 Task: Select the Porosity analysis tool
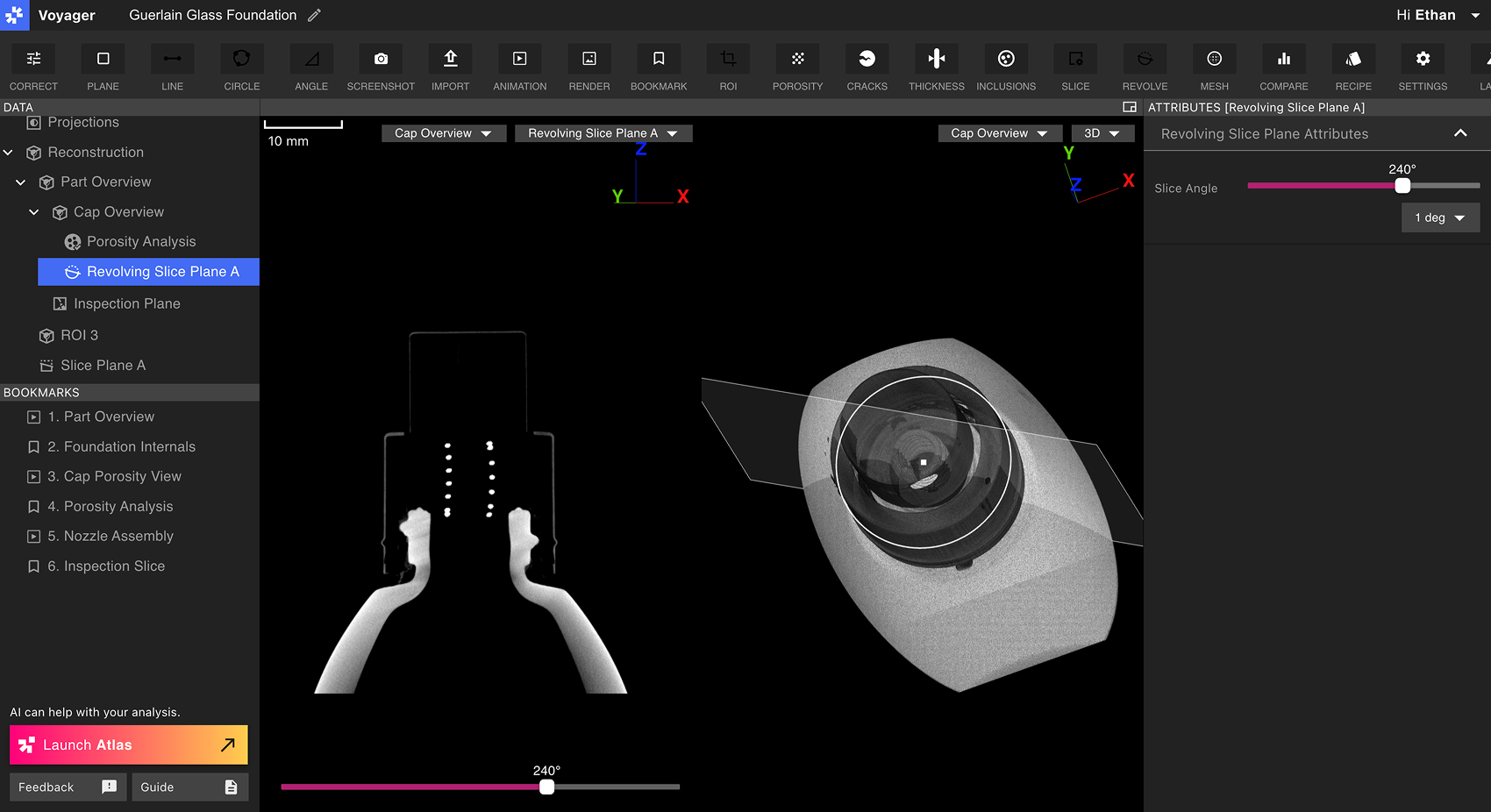coord(797,66)
